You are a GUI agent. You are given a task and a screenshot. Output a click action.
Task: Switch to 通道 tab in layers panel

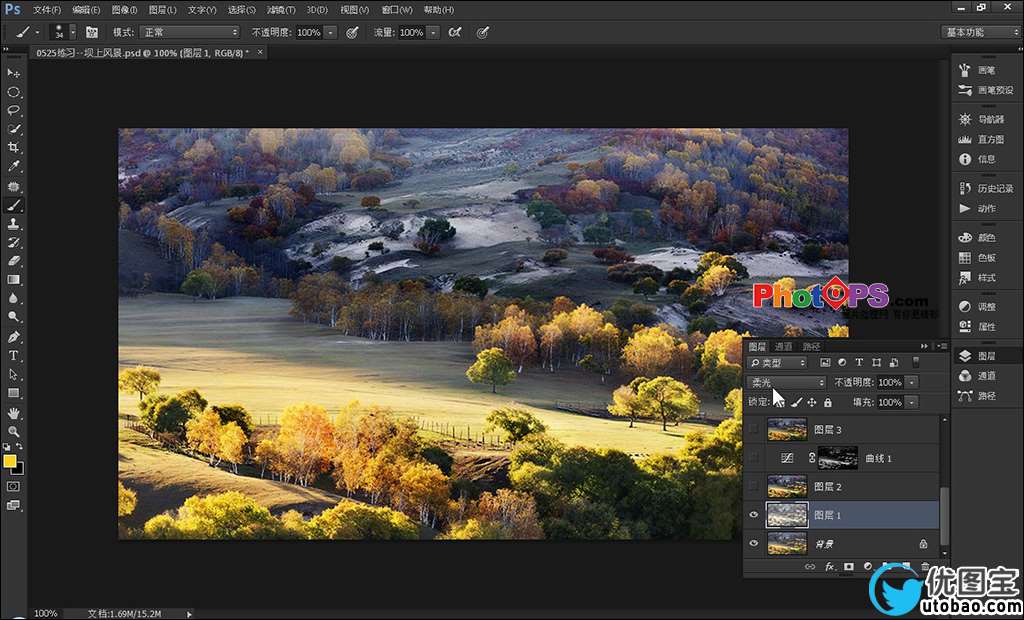pyautogui.click(x=784, y=346)
